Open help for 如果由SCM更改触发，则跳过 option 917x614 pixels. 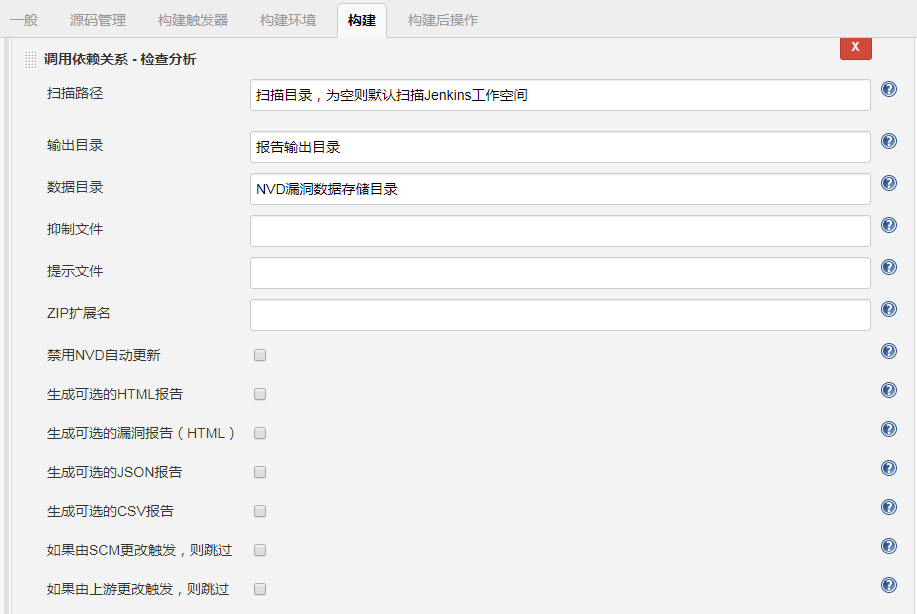click(888, 546)
